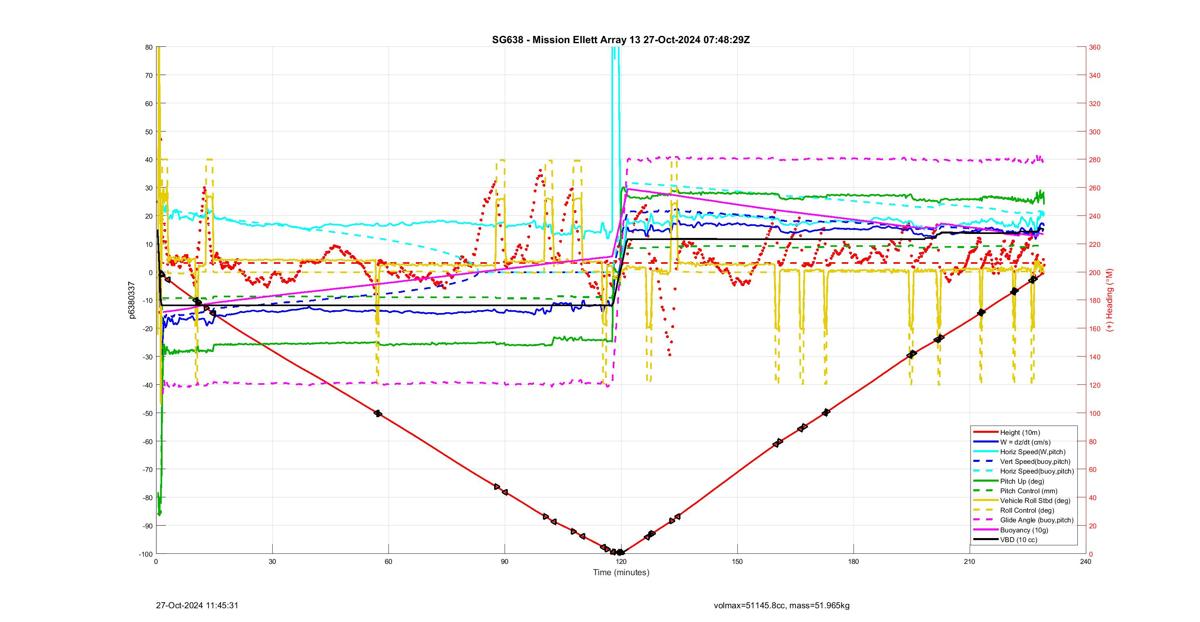Select legend label Vert Speed(buoy,pitch)
The height and width of the screenshot is (622, 1200).
(x=1035, y=462)
